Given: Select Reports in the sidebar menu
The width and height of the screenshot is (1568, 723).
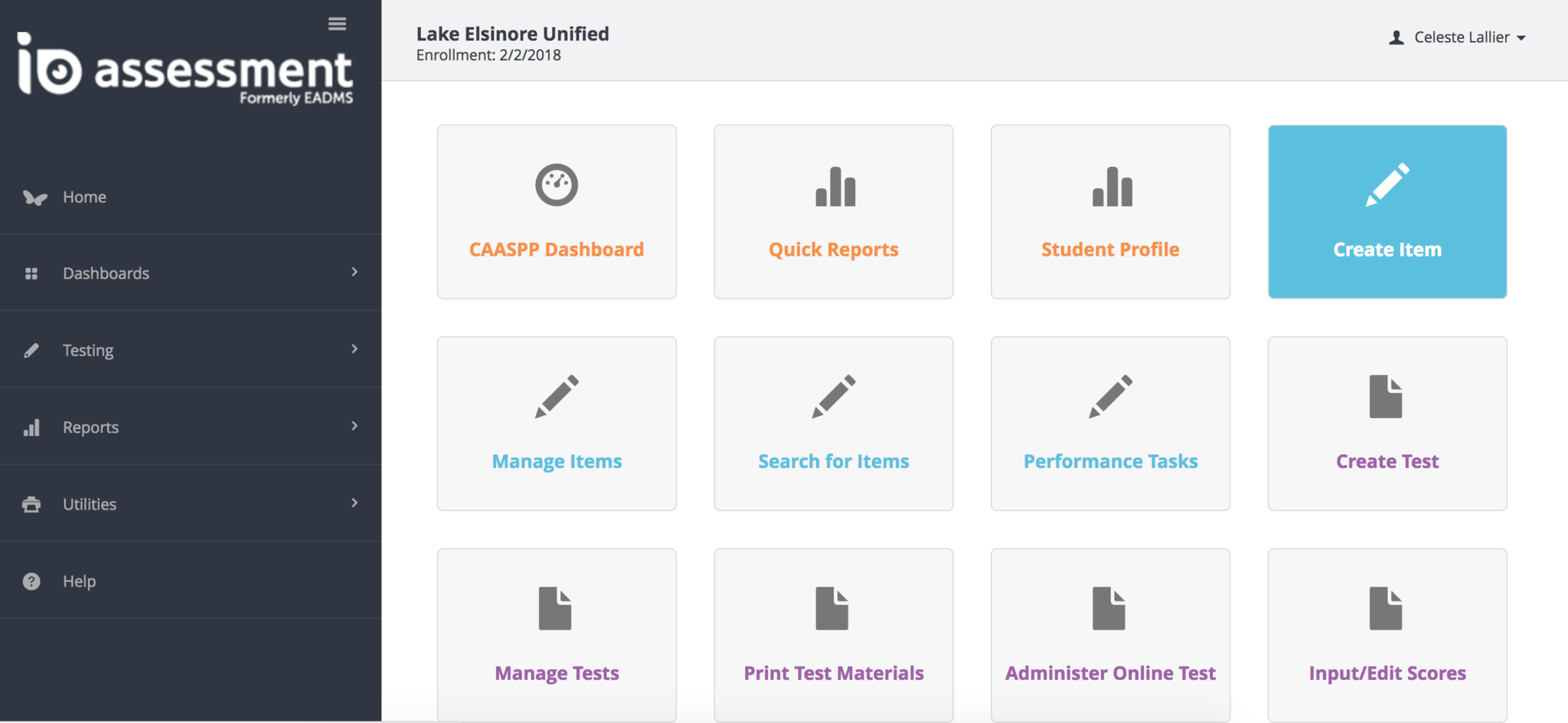Looking at the screenshot, I should (x=90, y=427).
